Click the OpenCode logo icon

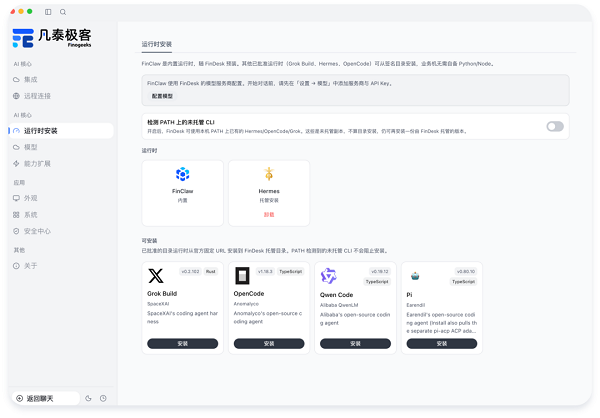[x=242, y=276]
